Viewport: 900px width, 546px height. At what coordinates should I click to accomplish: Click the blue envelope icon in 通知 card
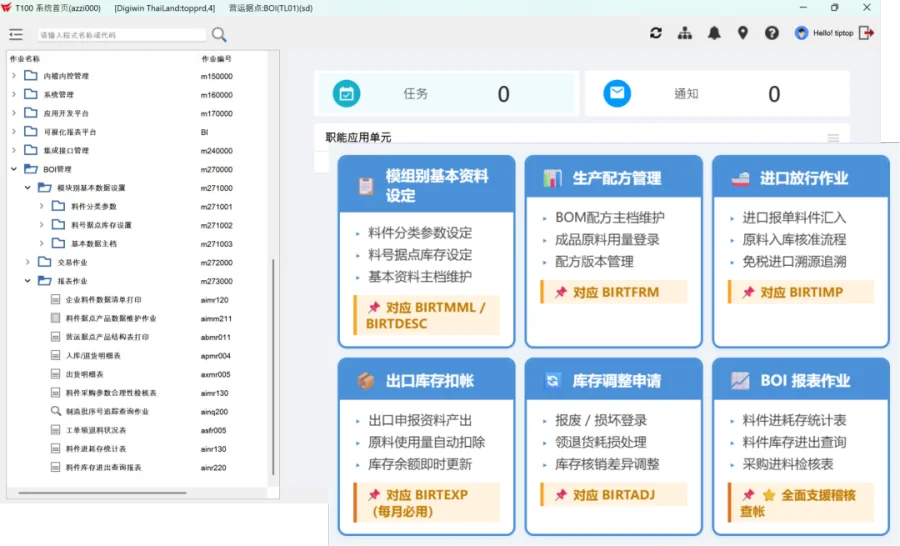(617, 94)
